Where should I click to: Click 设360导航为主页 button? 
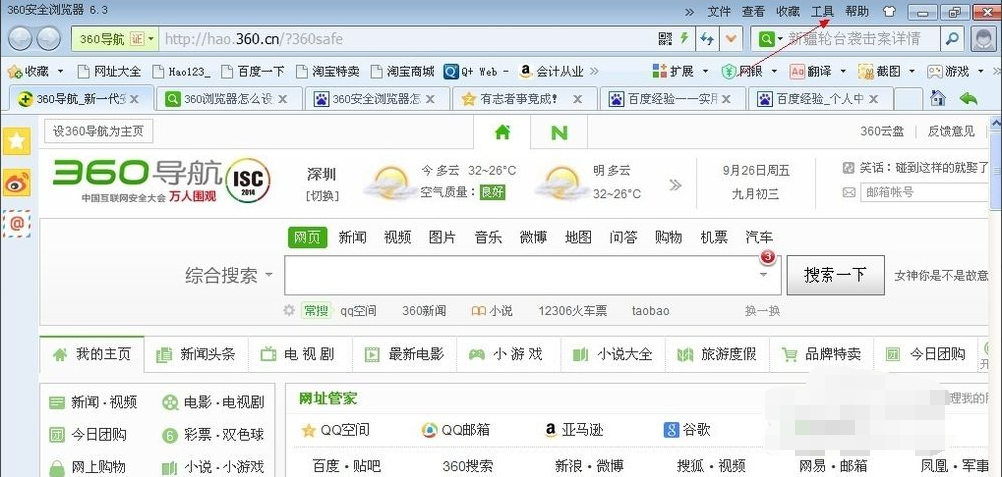point(98,132)
